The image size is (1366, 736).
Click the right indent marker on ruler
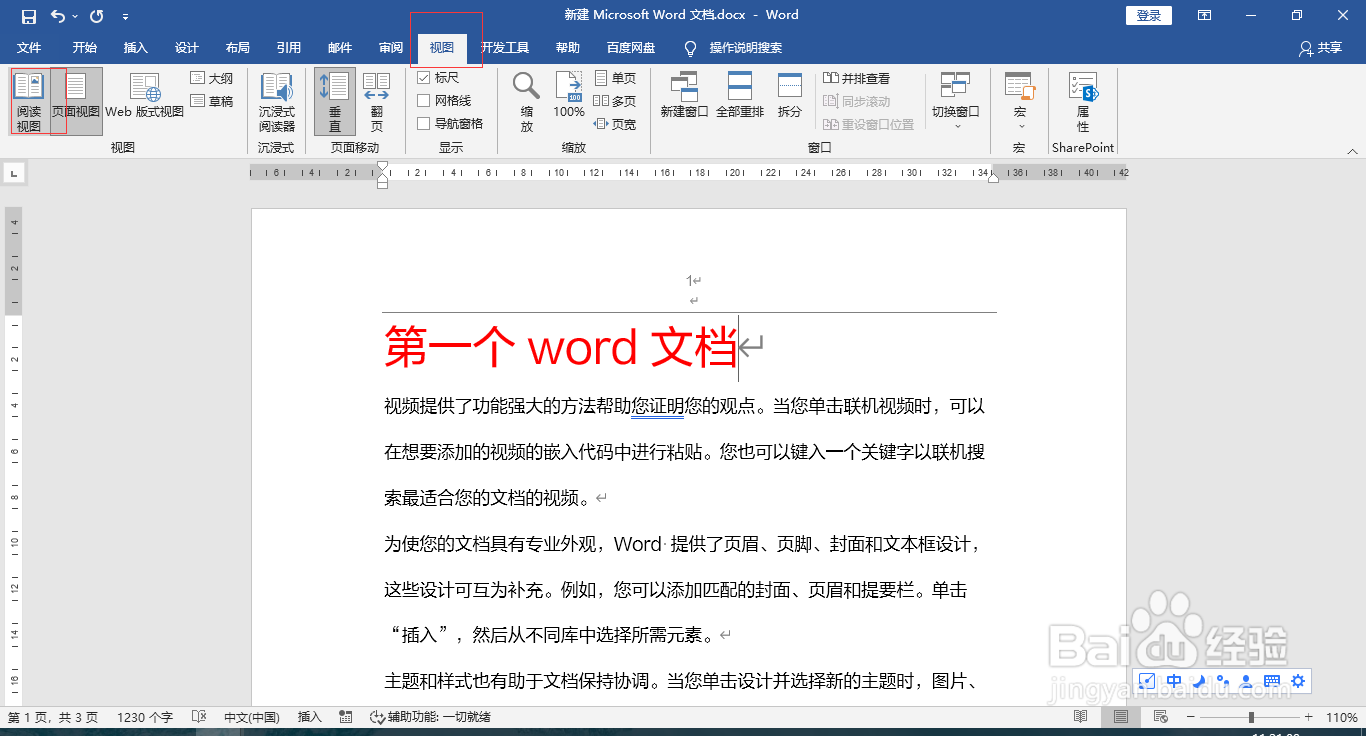pyautogui.click(x=993, y=177)
